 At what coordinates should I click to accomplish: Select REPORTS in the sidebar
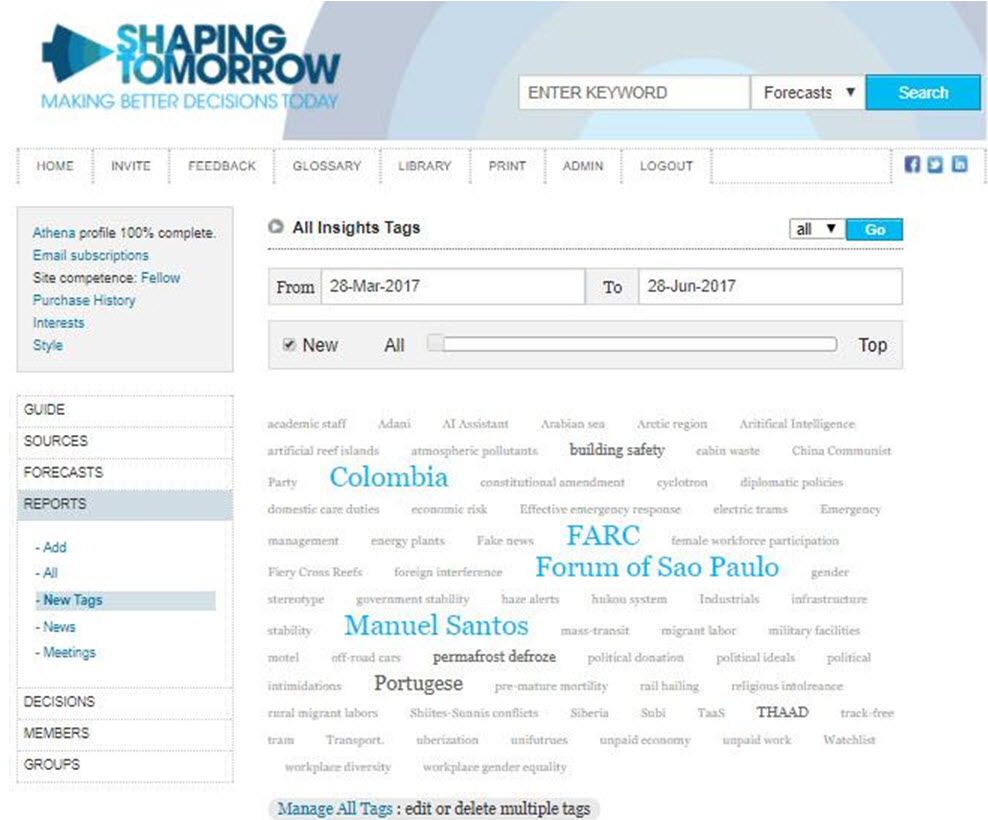pyautogui.click(x=125, y=504)
